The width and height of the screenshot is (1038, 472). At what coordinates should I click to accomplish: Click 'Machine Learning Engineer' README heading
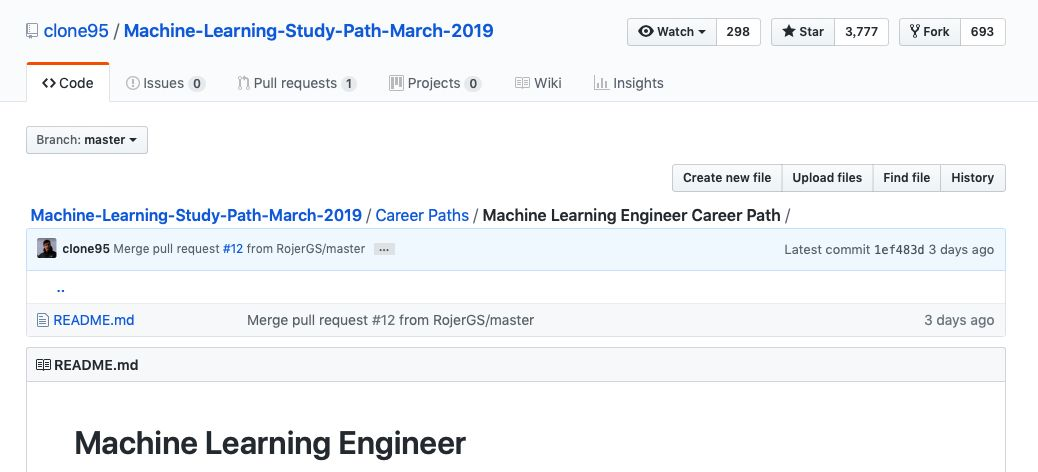coord(270,443)
